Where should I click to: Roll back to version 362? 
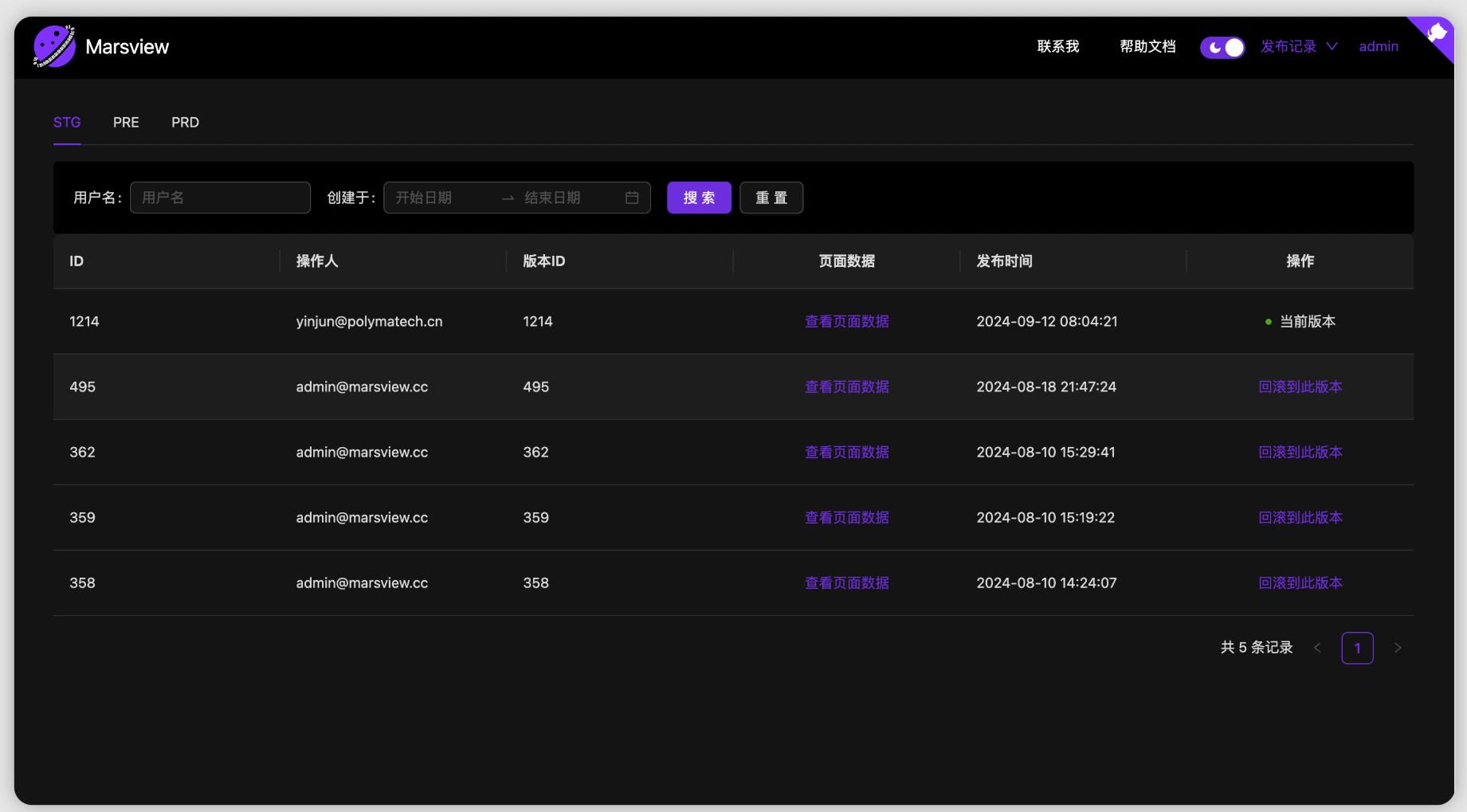pyautogui.click(x=1300, y=452)
